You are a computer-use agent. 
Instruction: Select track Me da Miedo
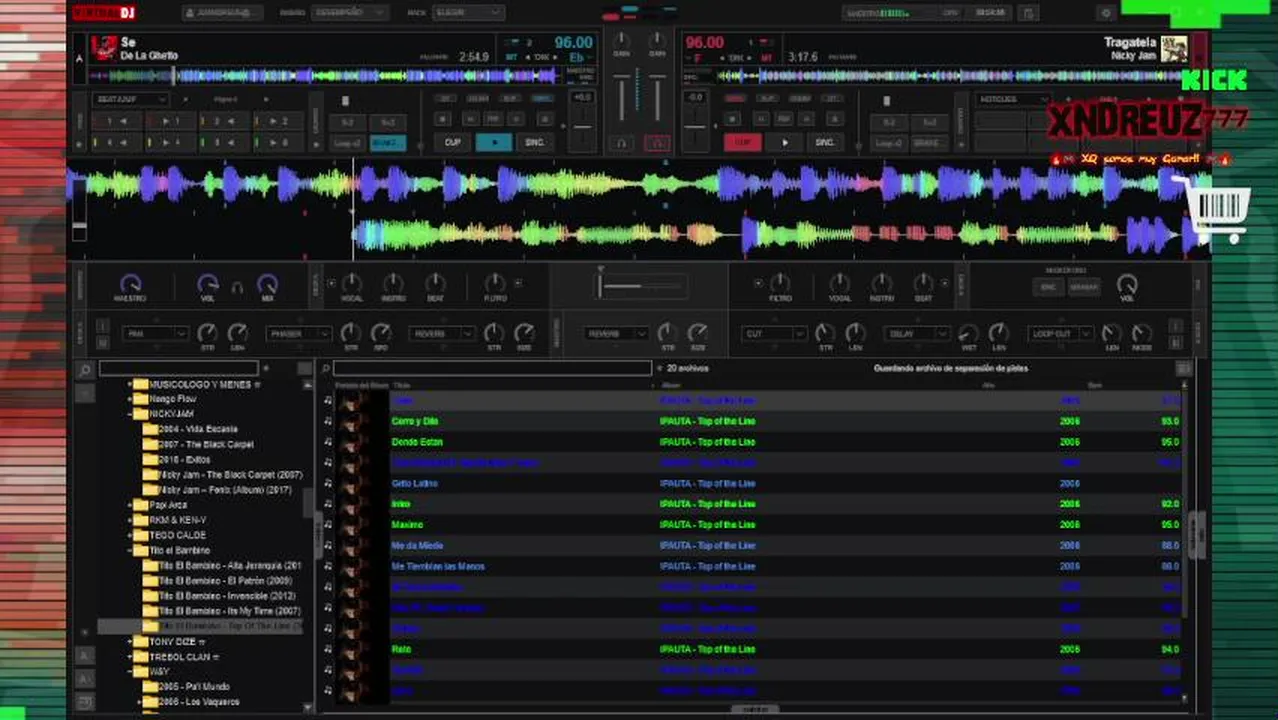click(x=417, y=546)
